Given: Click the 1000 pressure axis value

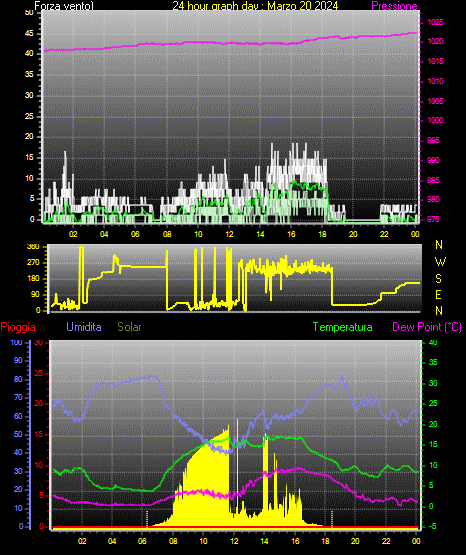Looking at the screenshot, I should 435,120.
